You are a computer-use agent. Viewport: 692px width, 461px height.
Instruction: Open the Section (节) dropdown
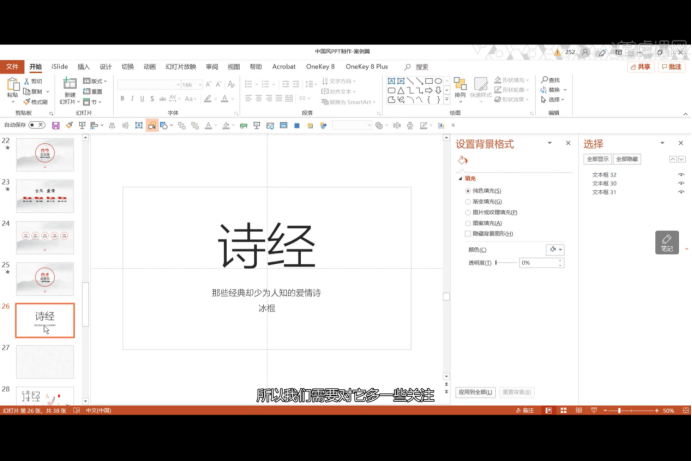tap(92, 102)
